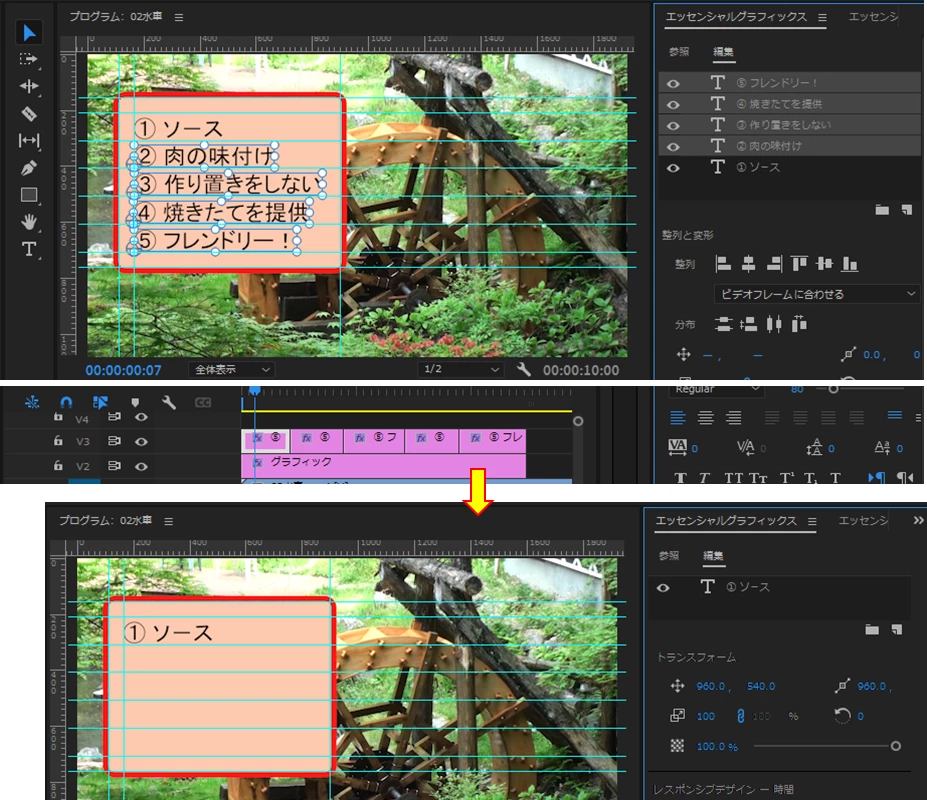
Task: Hide the ④焼きたてを提供 text layer
Action: 673,105
